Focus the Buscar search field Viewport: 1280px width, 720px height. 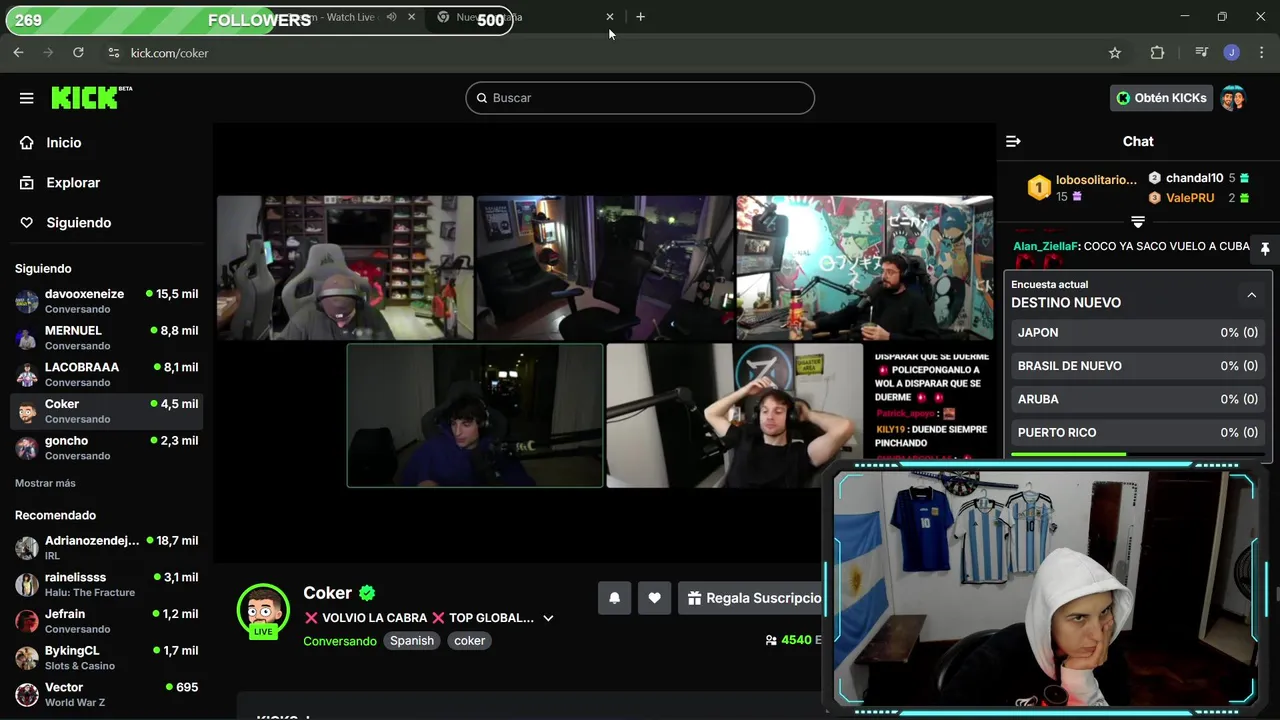tap(640, 98)
